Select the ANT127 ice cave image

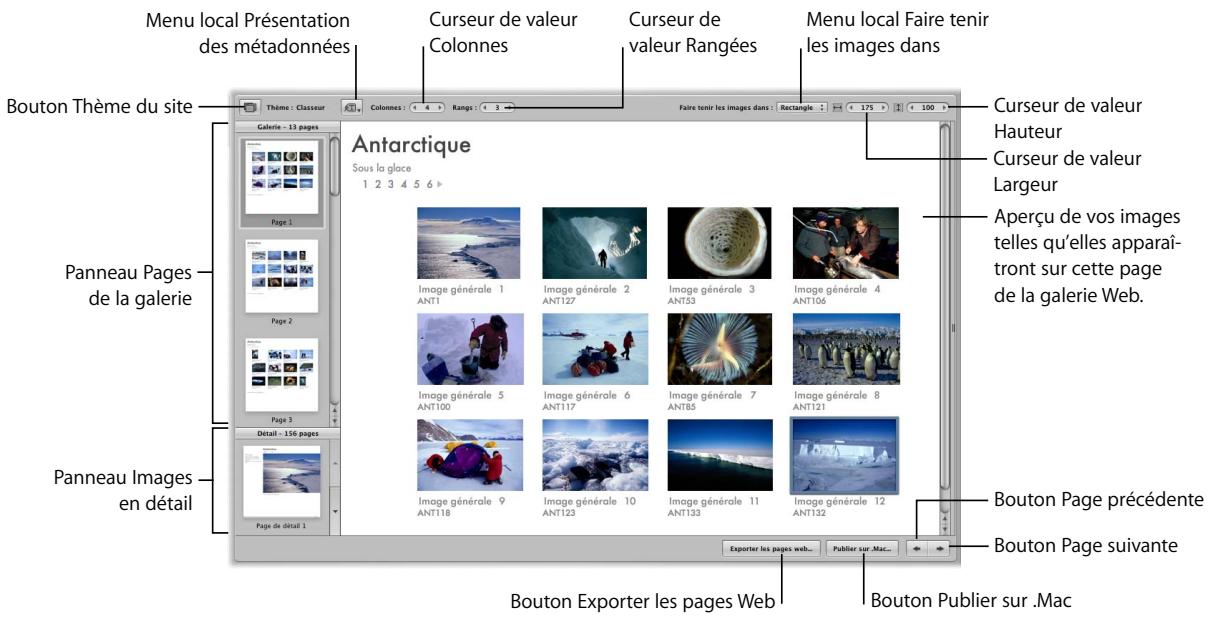tap(594, 243)
